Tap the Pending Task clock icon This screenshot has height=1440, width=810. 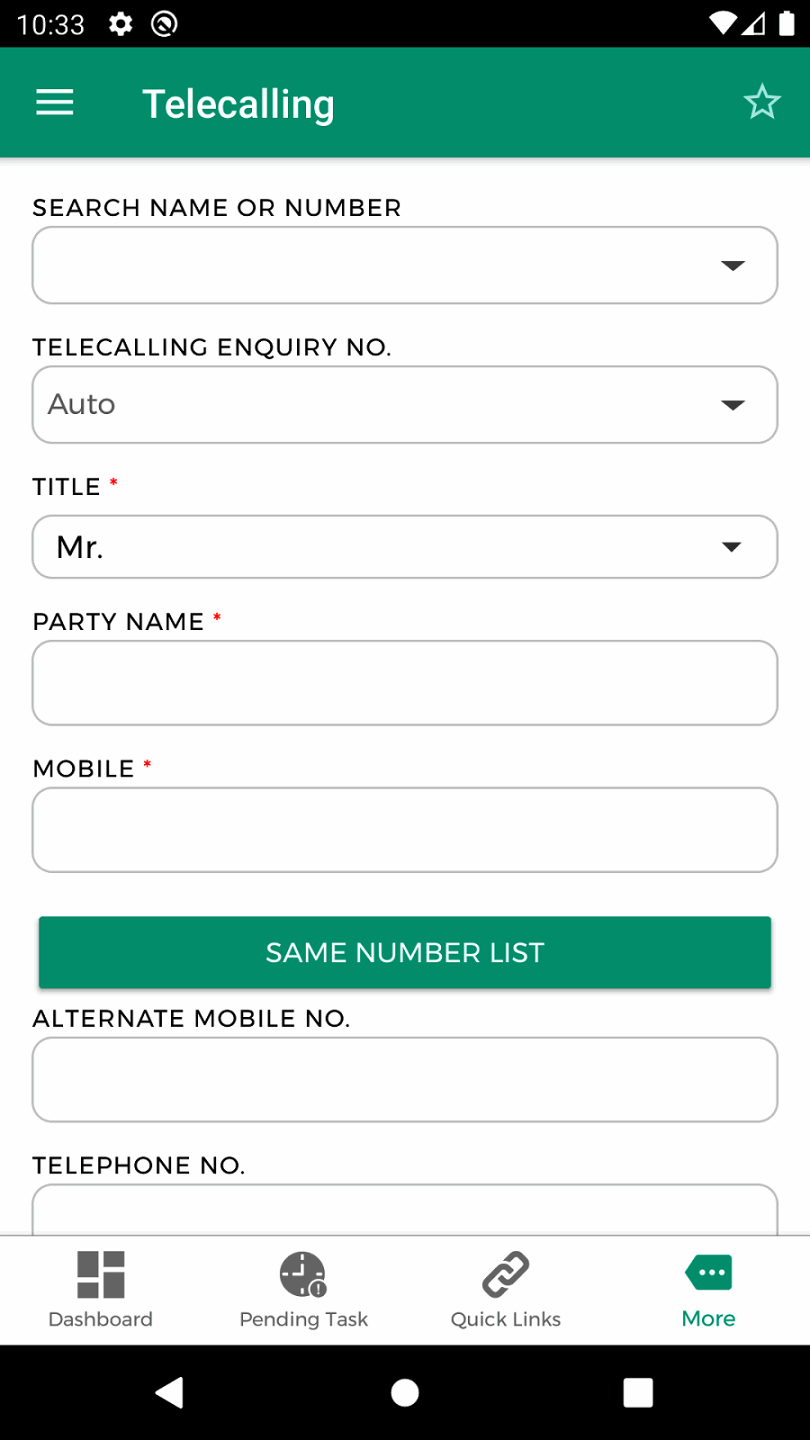(x=303, y=1275)
